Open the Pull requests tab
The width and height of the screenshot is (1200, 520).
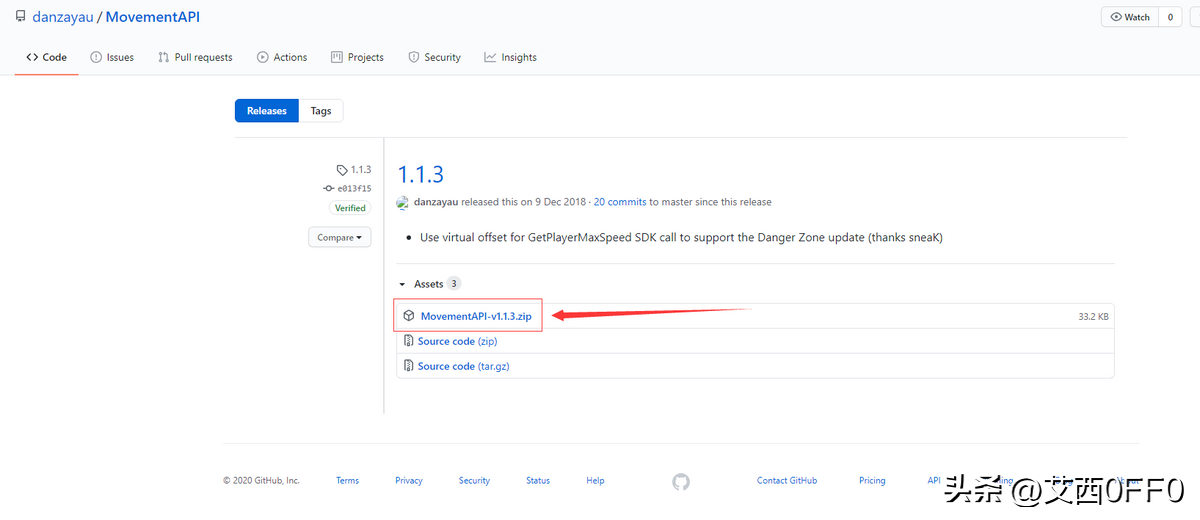195,57
